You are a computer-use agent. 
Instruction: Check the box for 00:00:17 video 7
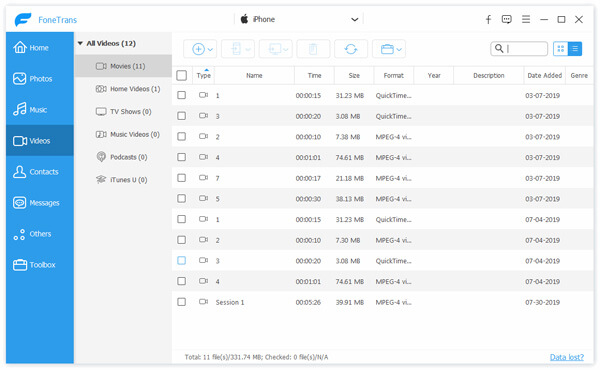[182, 178]
